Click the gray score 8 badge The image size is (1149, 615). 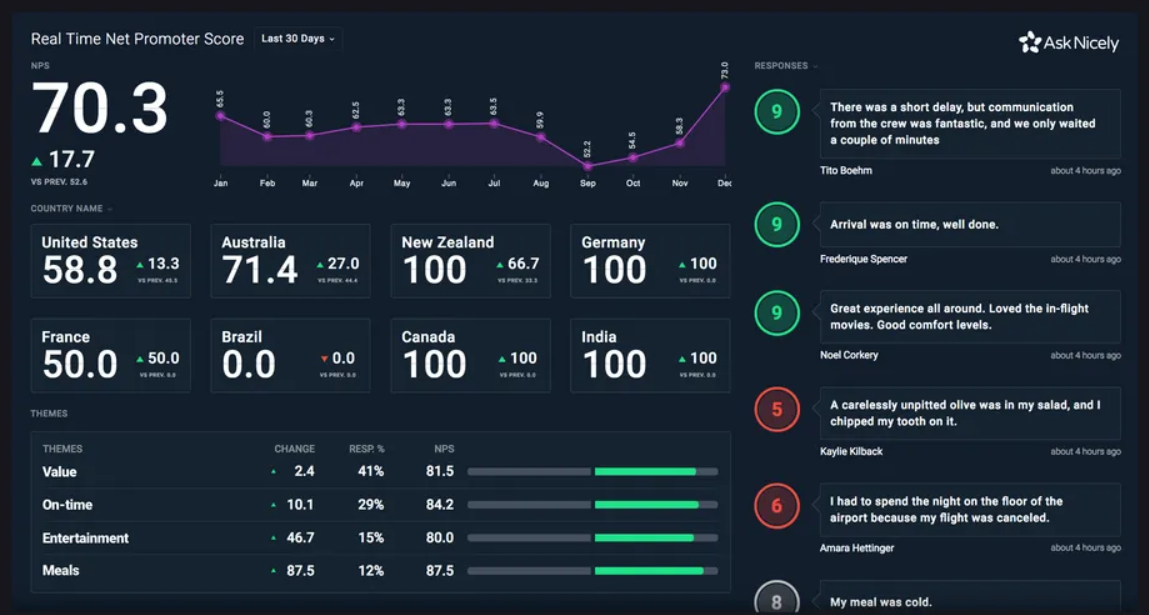(777, 598)
